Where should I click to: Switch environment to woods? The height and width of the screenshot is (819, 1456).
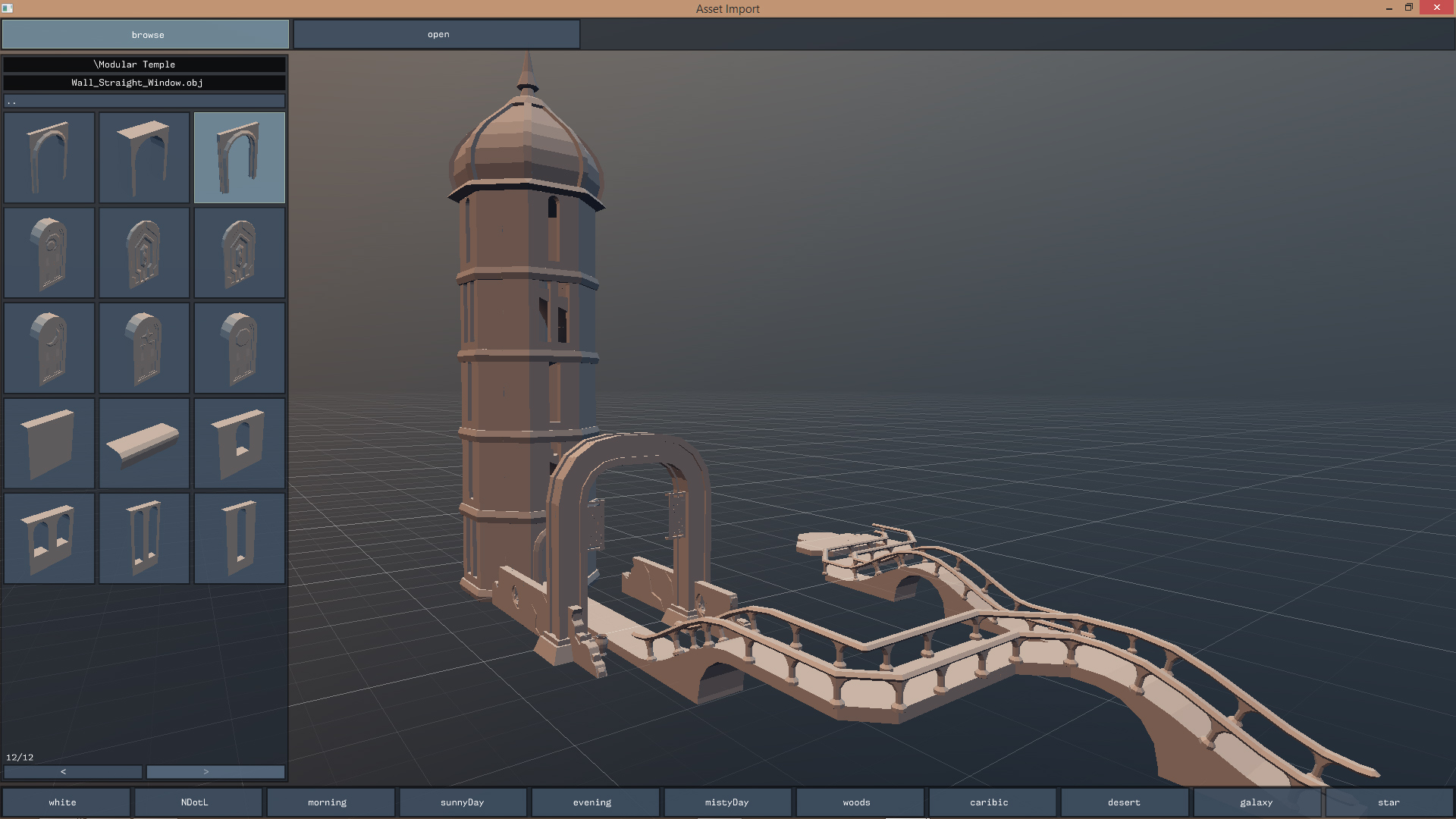point(860,802)
